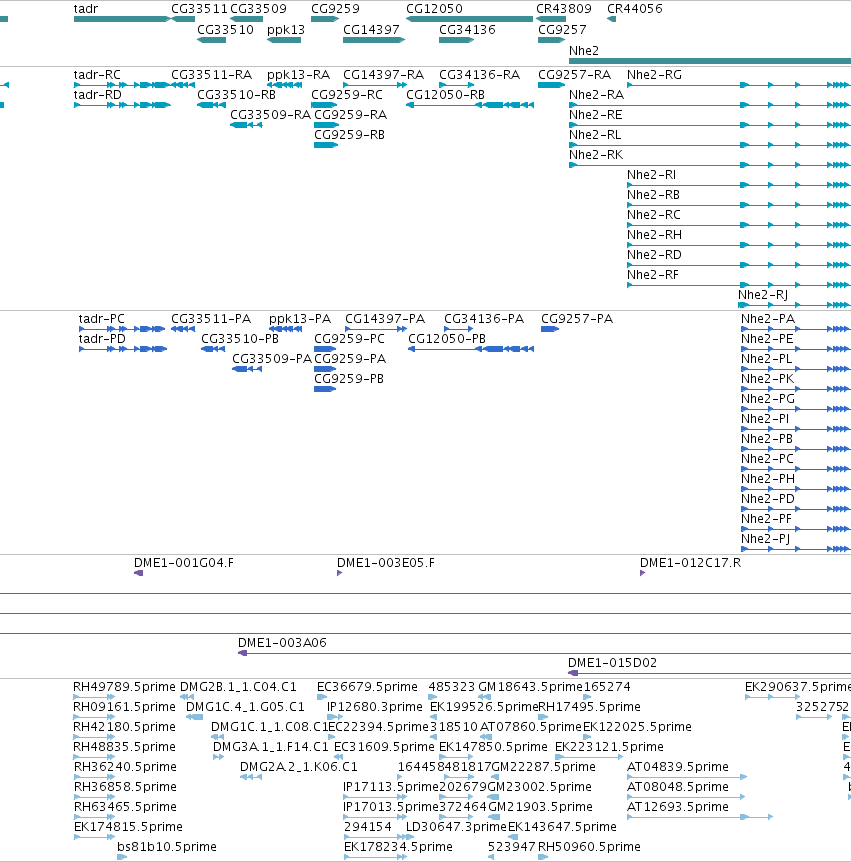Screen dimensions: 851x862
Task: Select the CG33511 gene label
Action: point(199,9)
